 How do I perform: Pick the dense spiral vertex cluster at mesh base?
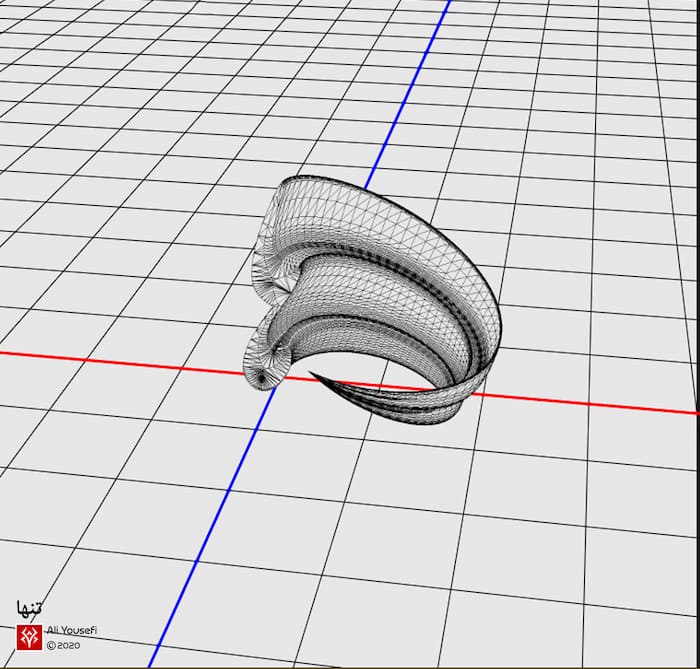[x=263, y=377]
